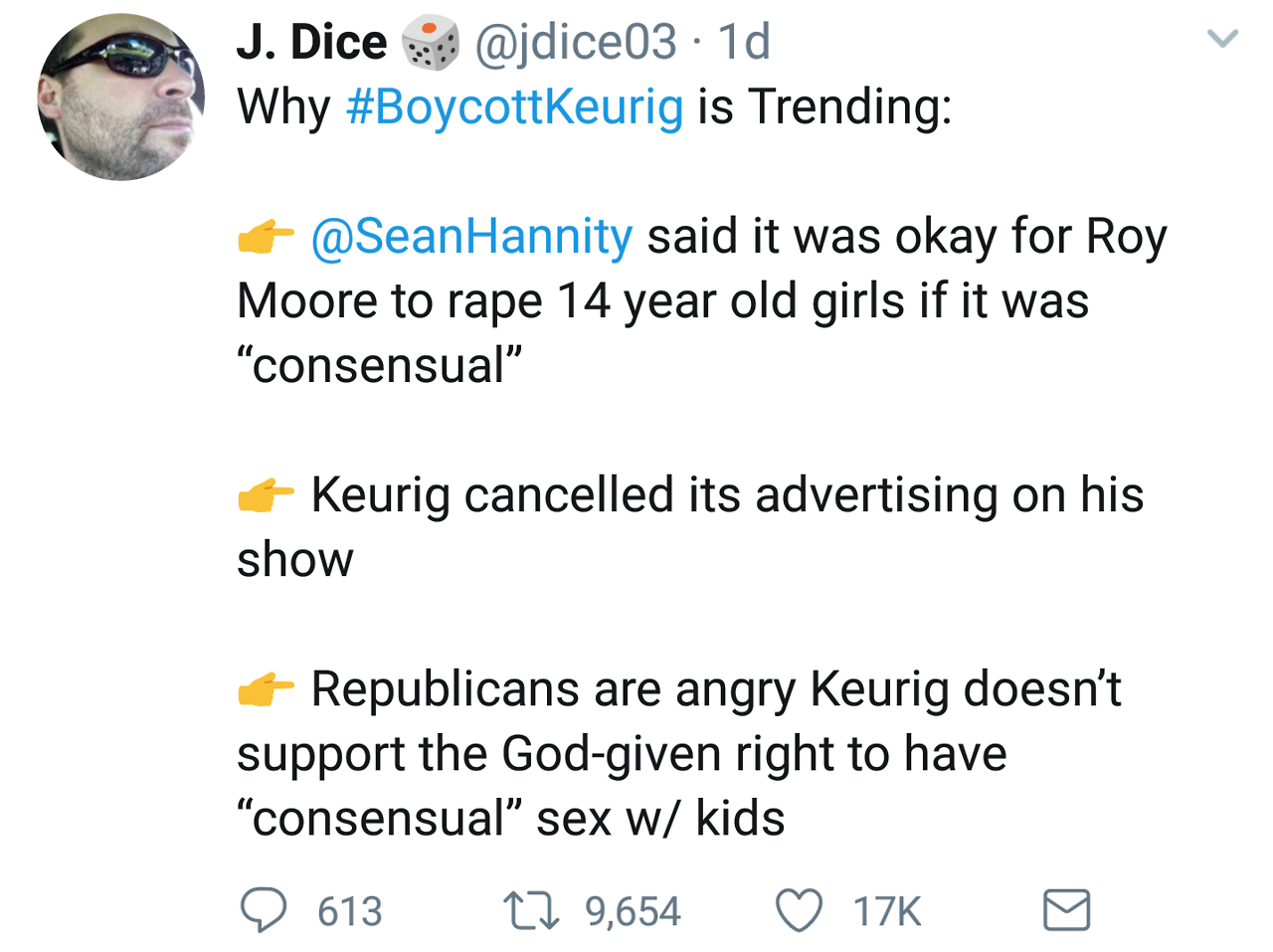
Task: Click the reply speech bubble icon
Action: (264, 910)
